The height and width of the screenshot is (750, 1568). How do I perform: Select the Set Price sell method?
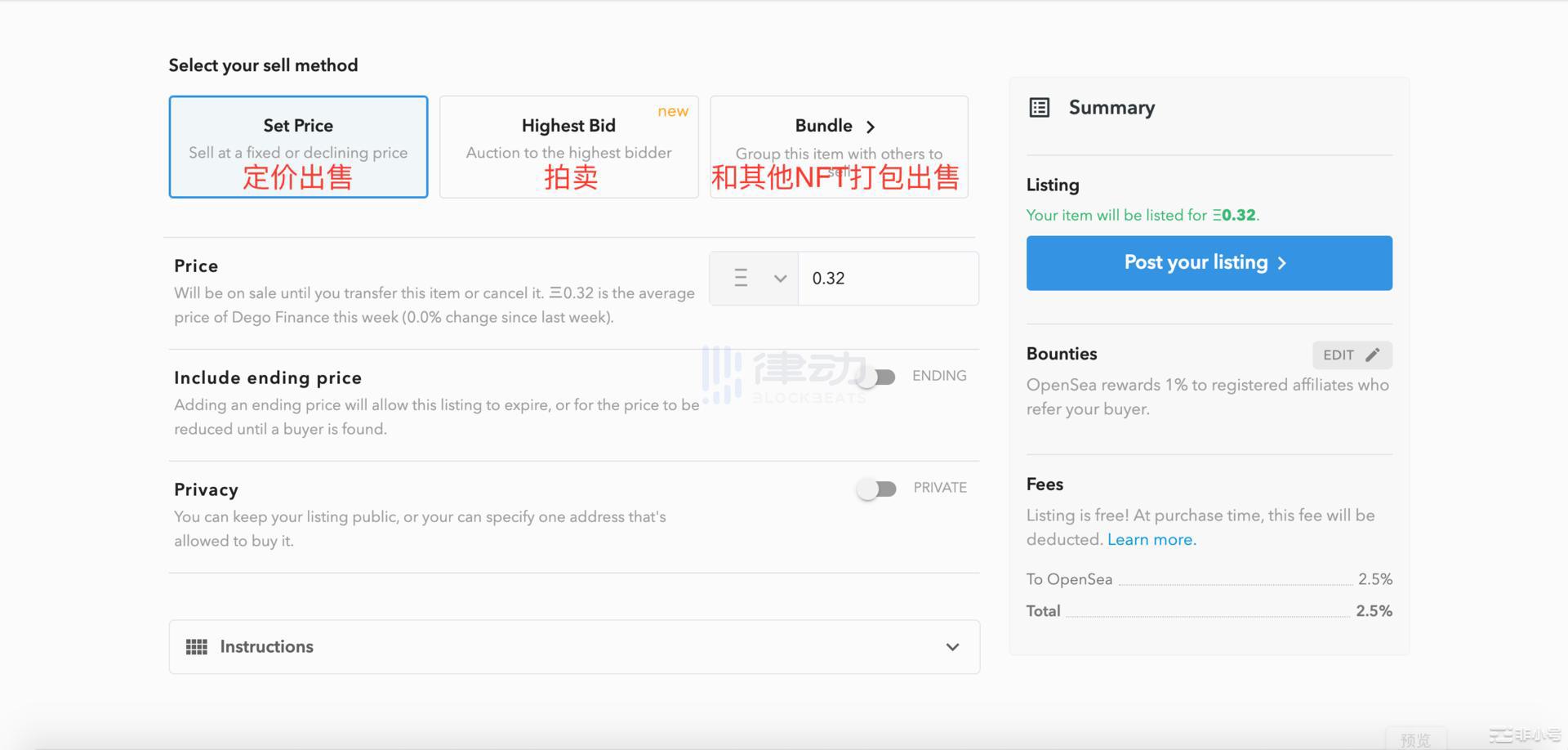(x=298, y=146)
